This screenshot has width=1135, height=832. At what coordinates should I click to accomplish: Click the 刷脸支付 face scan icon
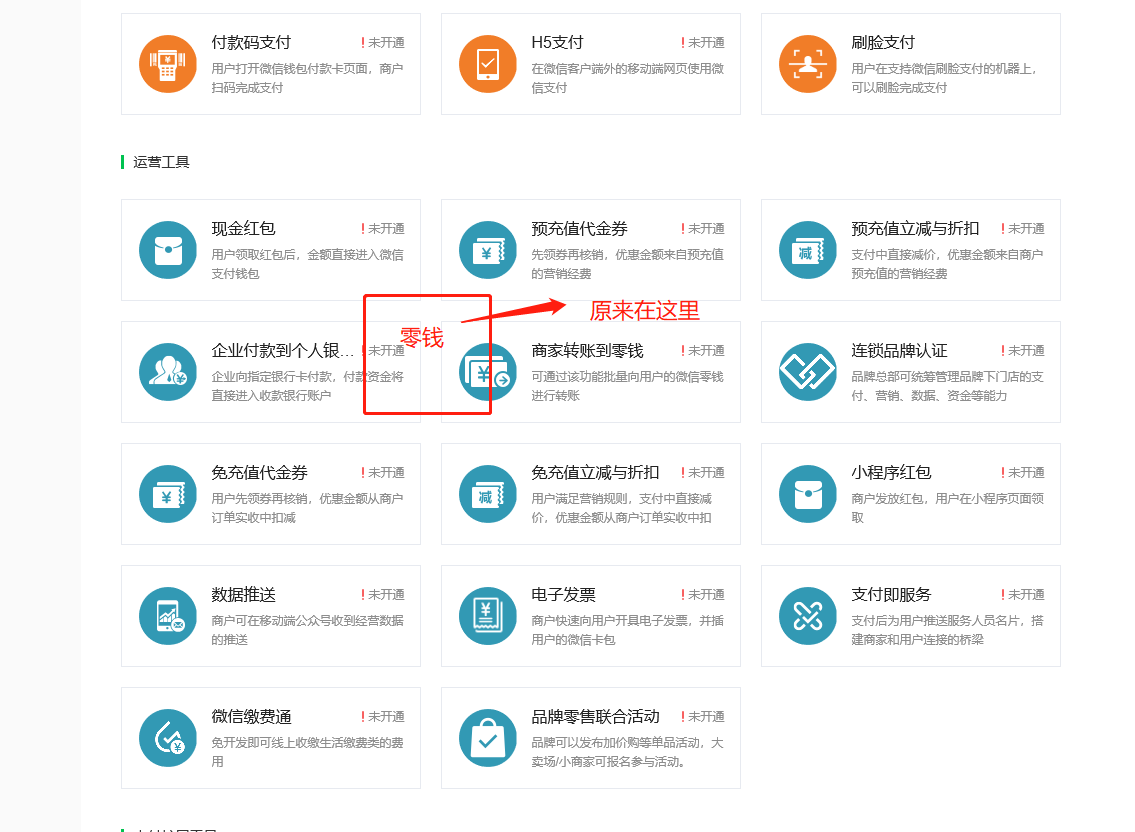pyautogui.click(x=808, y=64)
